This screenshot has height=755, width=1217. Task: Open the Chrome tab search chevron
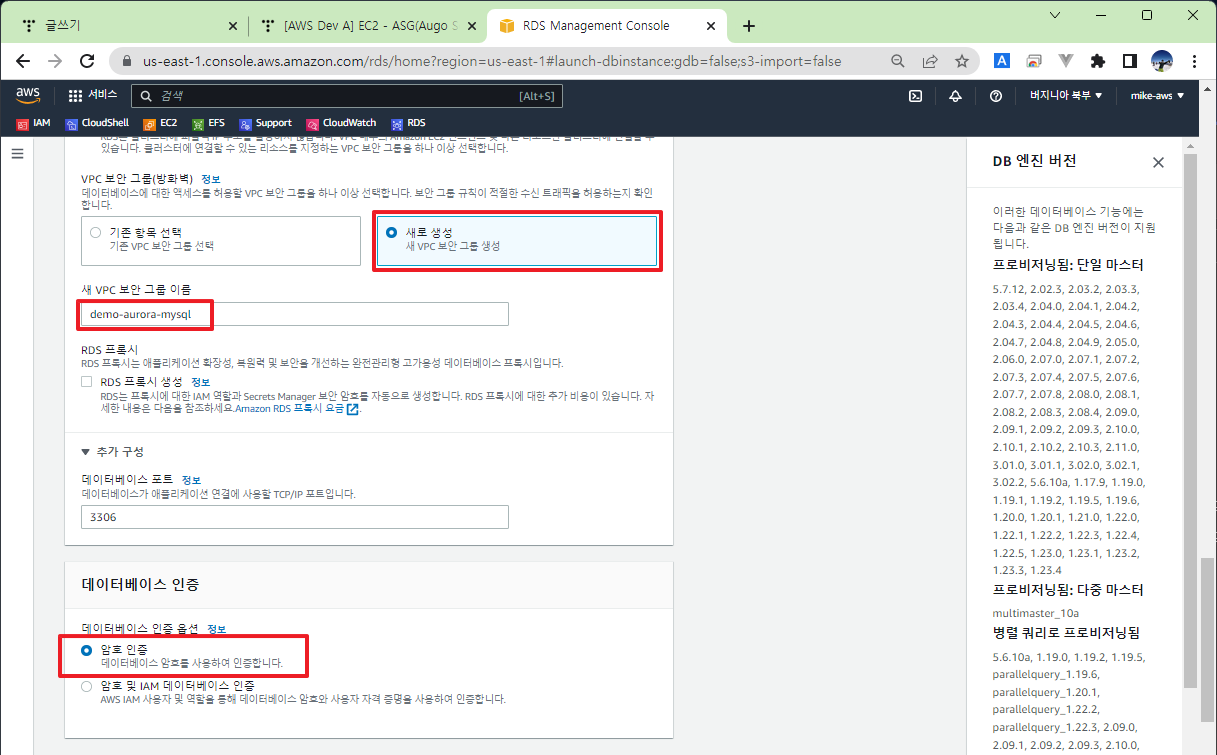tap(1056, 14)
